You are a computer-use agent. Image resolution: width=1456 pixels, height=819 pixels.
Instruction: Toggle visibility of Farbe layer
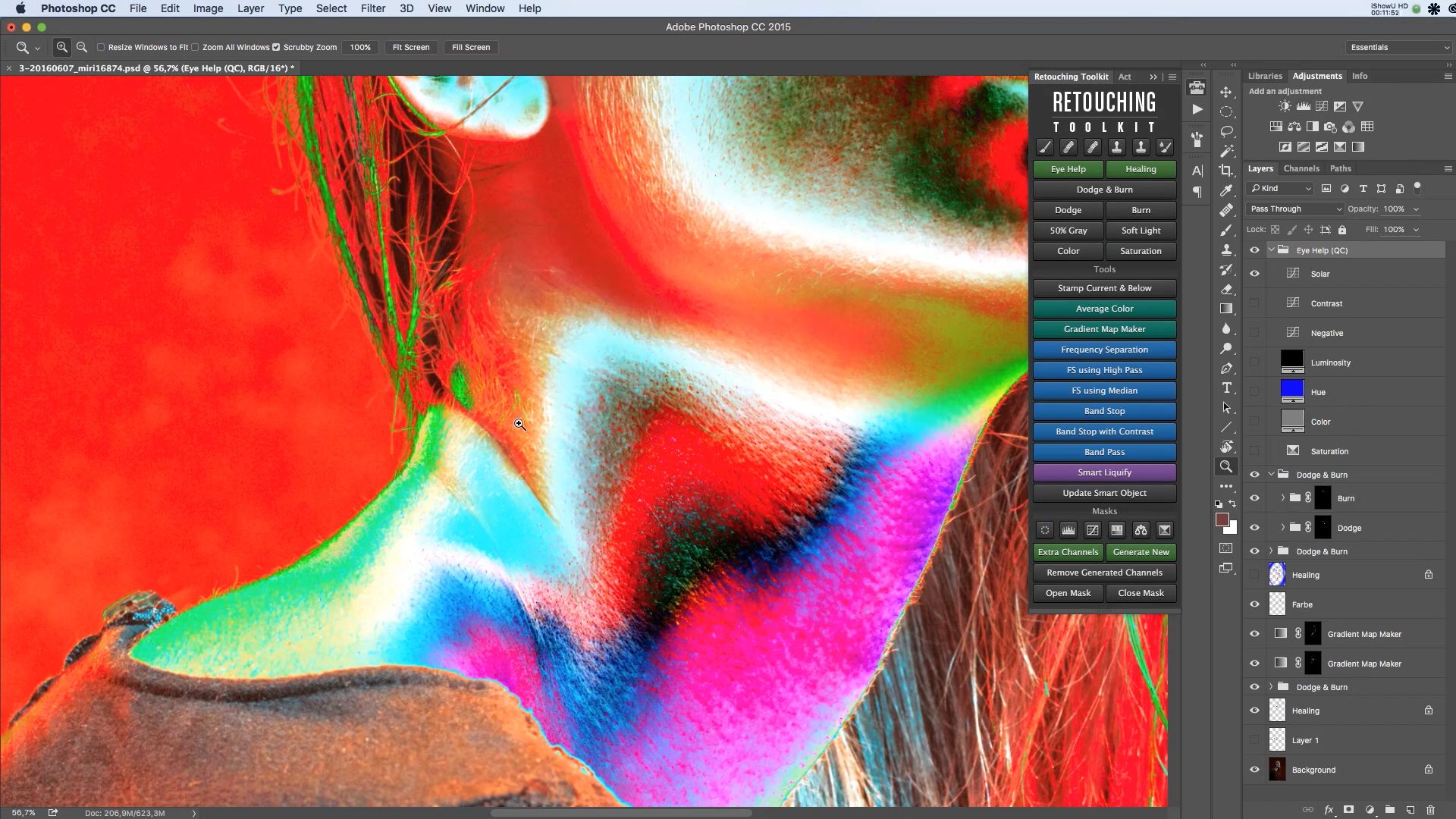click(1254, 604)
